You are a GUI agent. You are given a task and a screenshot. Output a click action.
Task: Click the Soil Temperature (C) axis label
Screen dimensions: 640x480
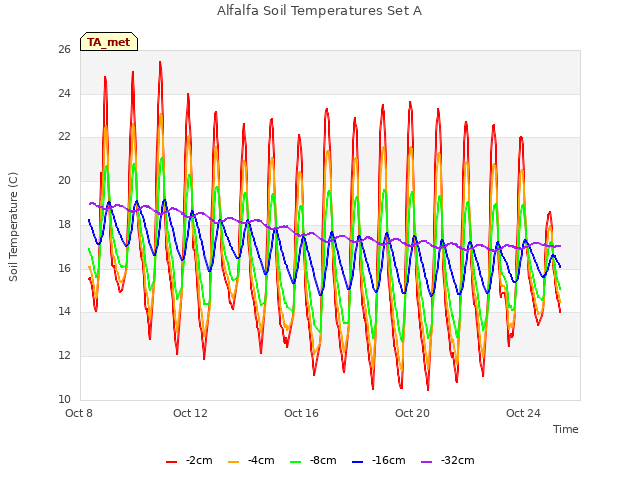13,227
